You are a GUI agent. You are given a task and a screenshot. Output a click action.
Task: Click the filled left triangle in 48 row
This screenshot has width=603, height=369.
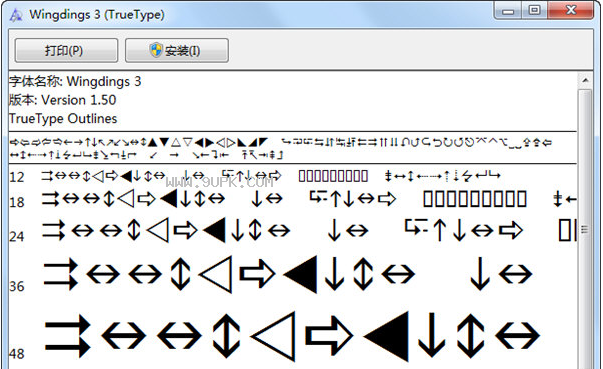[386, 336]
